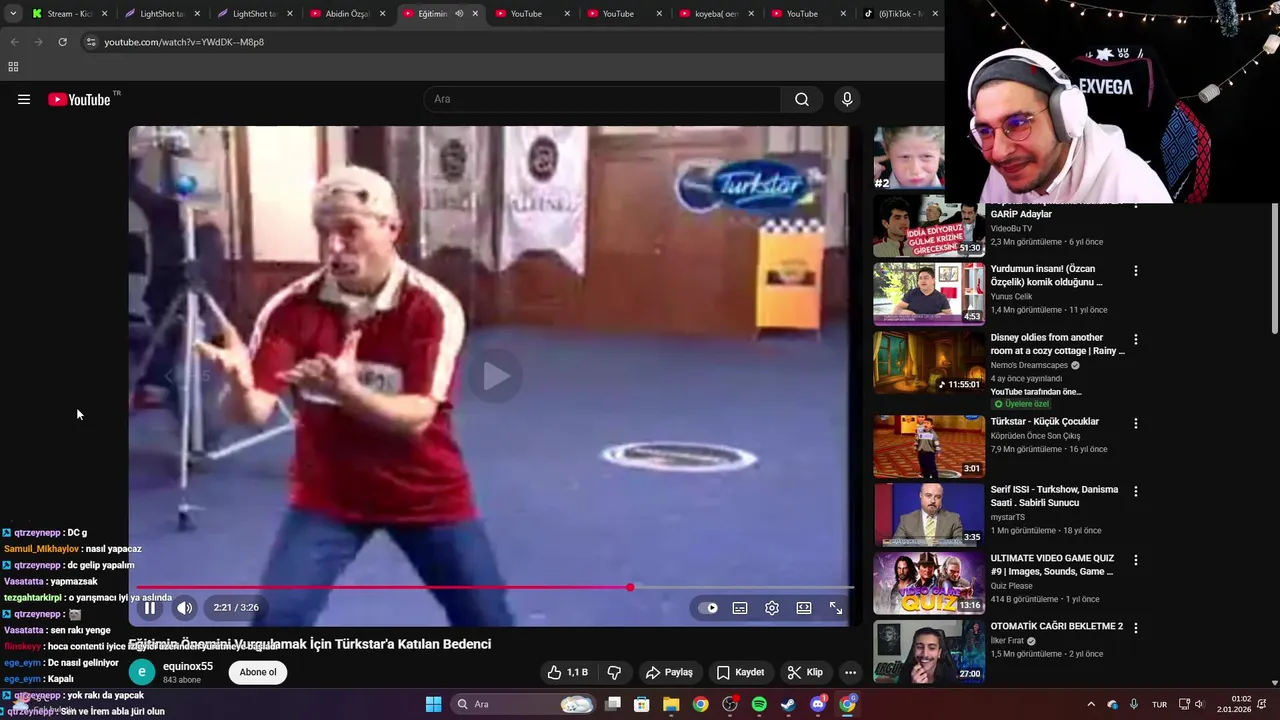Open Microsoft Store from taskbar
1280x720 pixels.
click(x=642, y=704)
